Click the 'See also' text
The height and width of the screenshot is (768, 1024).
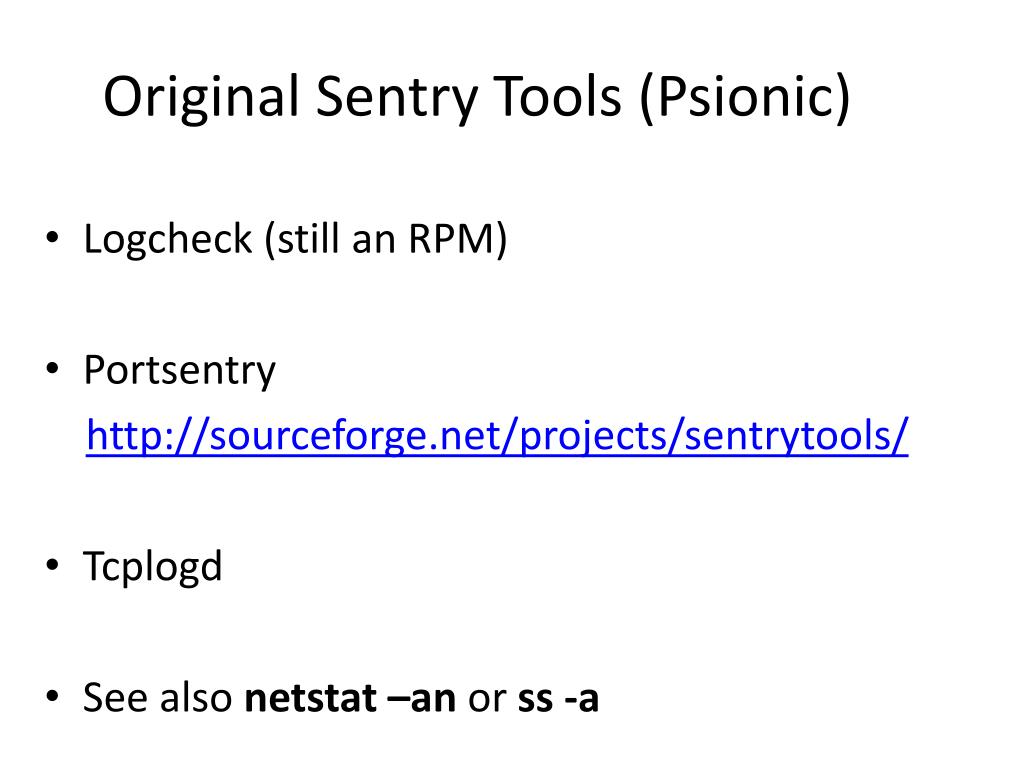coord(158,697)
